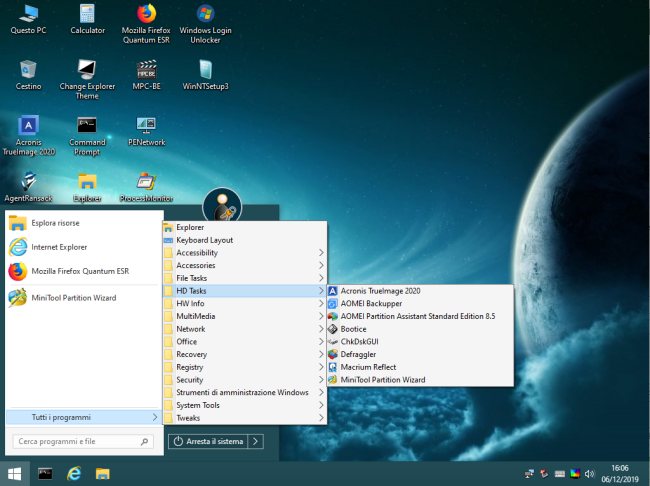
Task: Click the user account picture
Action: [222, 205]
